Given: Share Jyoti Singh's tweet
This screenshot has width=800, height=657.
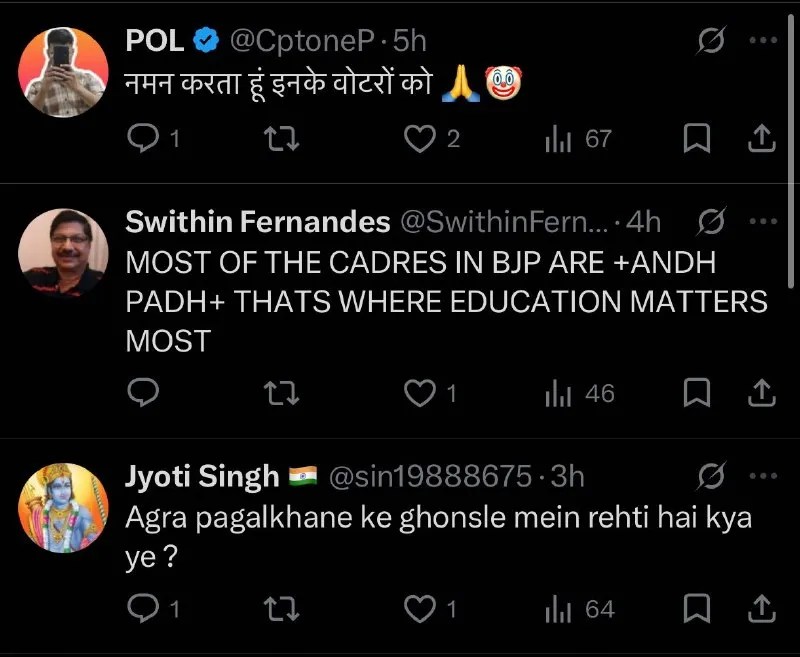Looking at the screenshot, I should coord(762,608).
